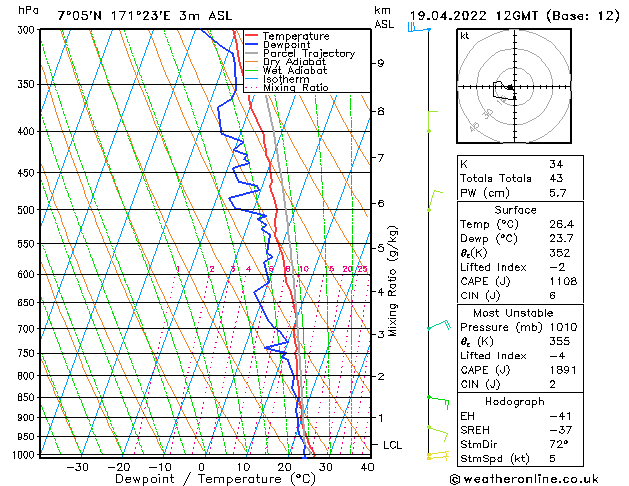Click the wind barb at 700 hPa
Viewport: 629px width, 486px height.
point(439,324)
